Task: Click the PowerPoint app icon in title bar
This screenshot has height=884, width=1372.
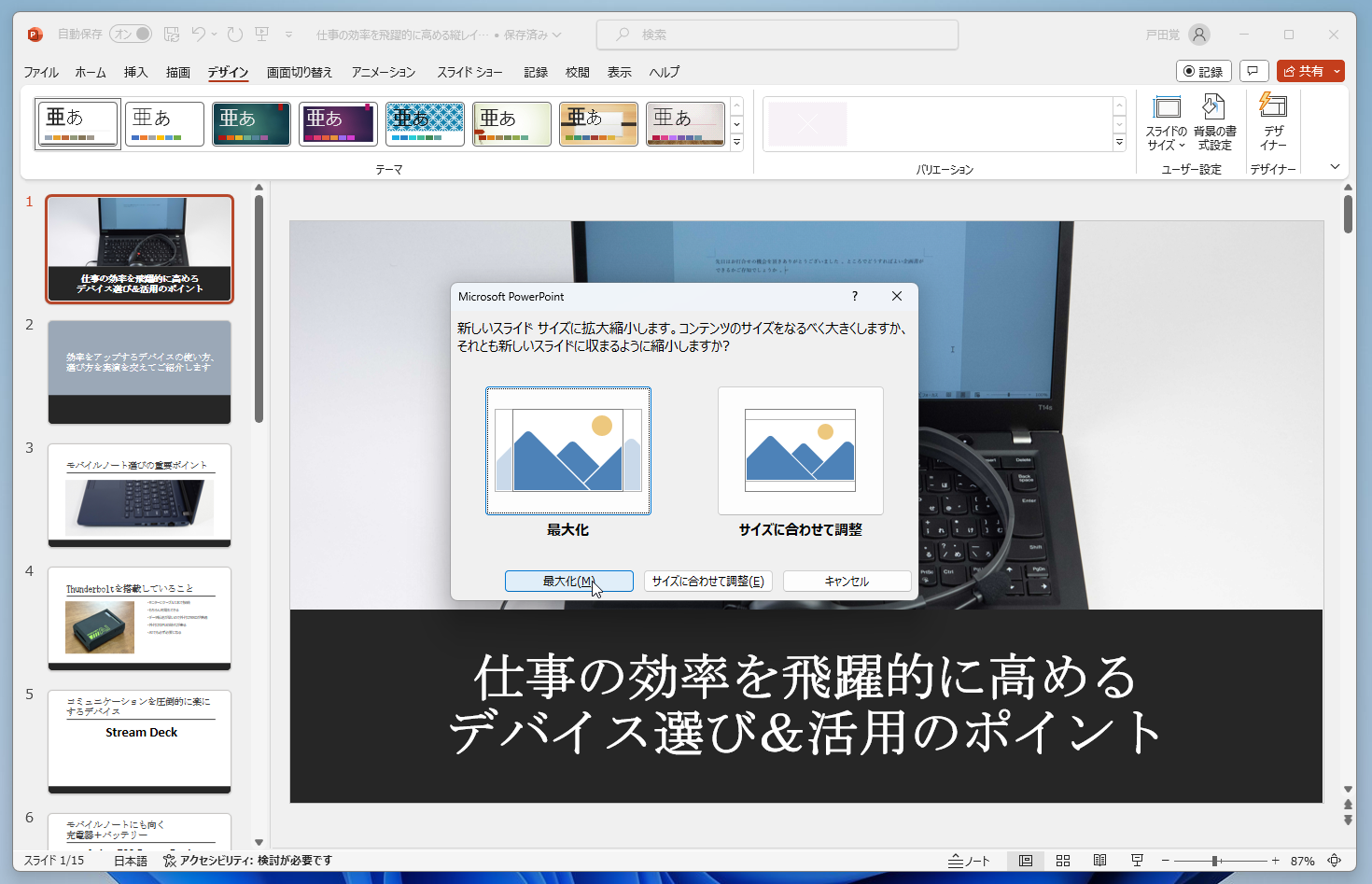Action: (35, 35)
